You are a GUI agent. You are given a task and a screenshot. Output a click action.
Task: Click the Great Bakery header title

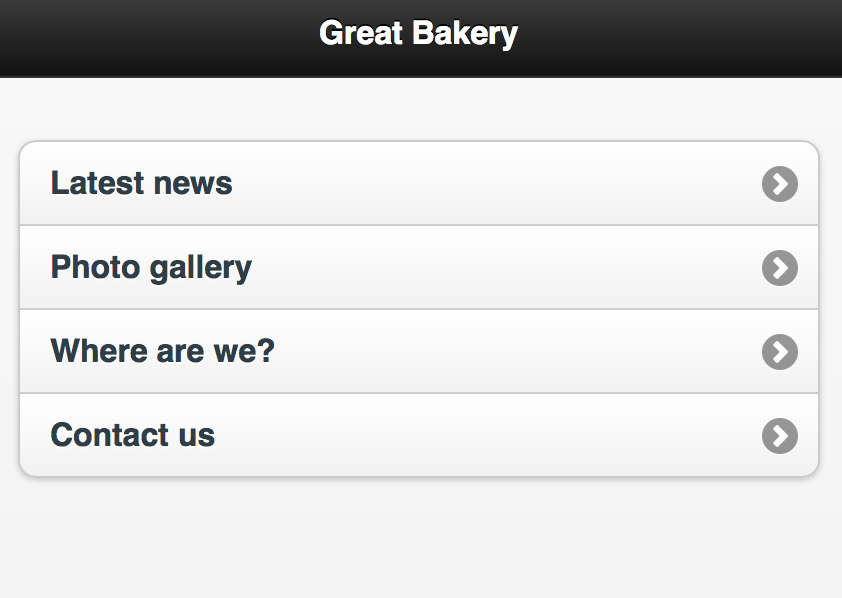click(418, 33)
